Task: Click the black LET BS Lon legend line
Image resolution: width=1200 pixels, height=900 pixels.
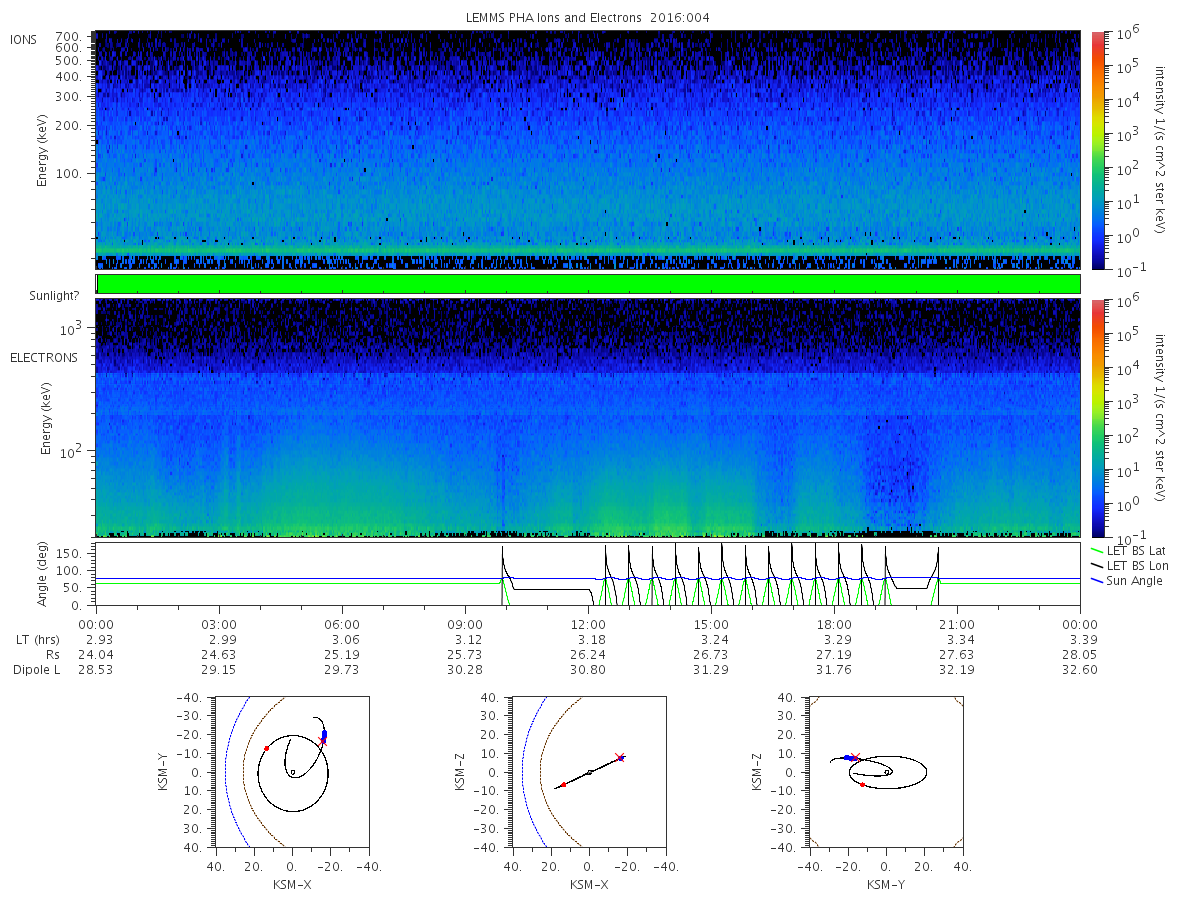Action: [x=1095, y=566]
